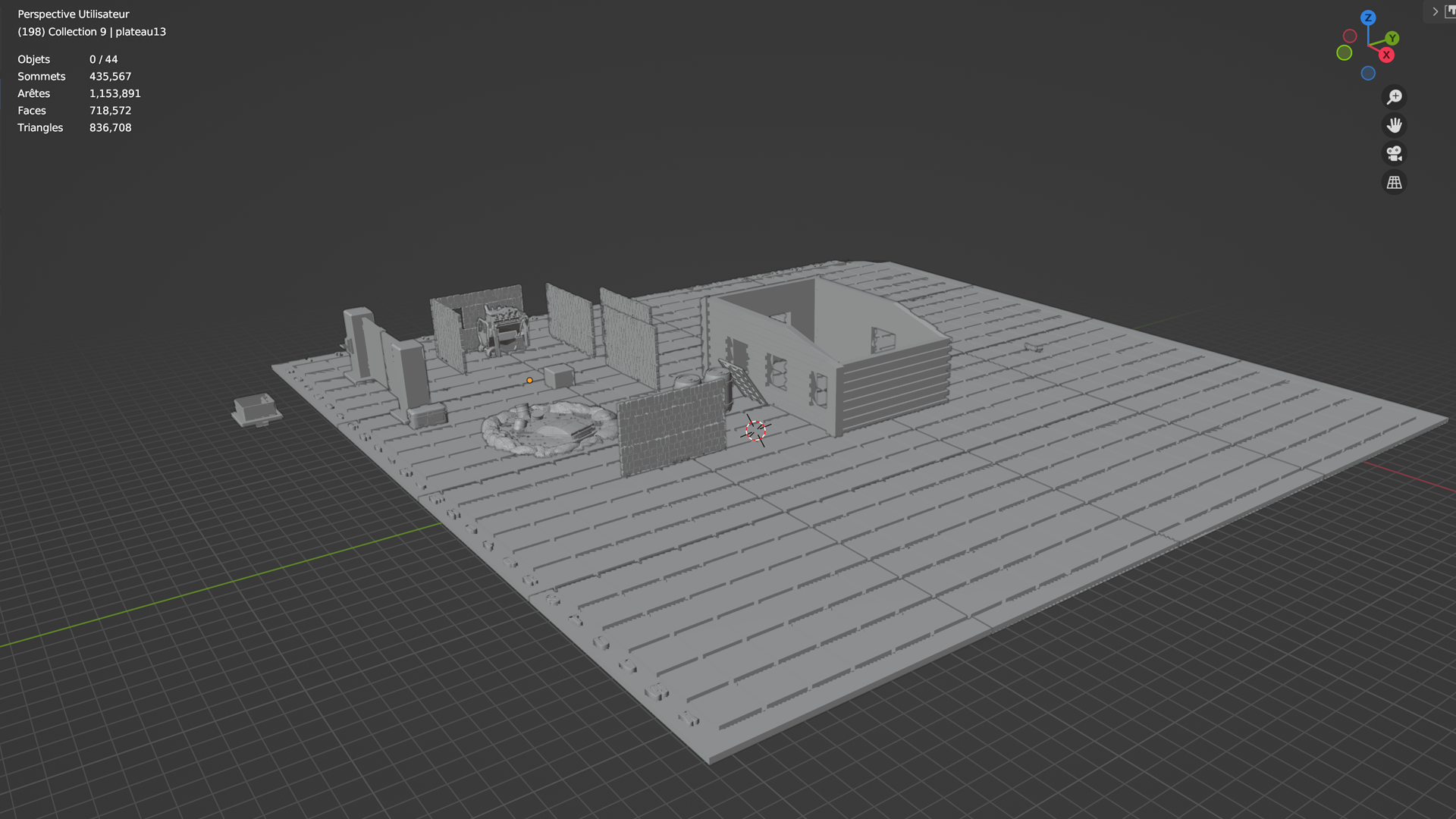Click the triangle count '836,708'
The width and height of the screenshot is (1456, 819).
coord(111,127)
